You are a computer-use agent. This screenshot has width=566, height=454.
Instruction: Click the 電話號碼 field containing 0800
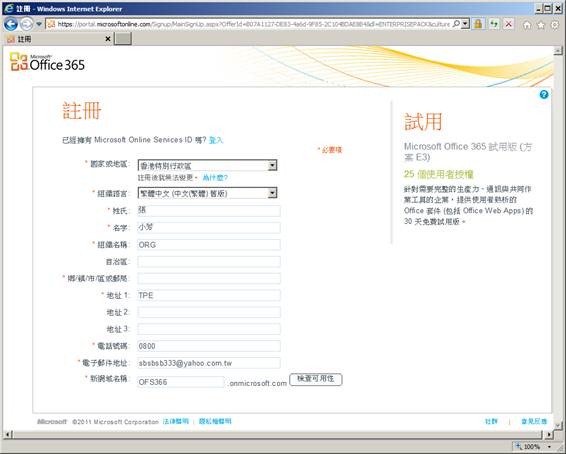[209, 346]
